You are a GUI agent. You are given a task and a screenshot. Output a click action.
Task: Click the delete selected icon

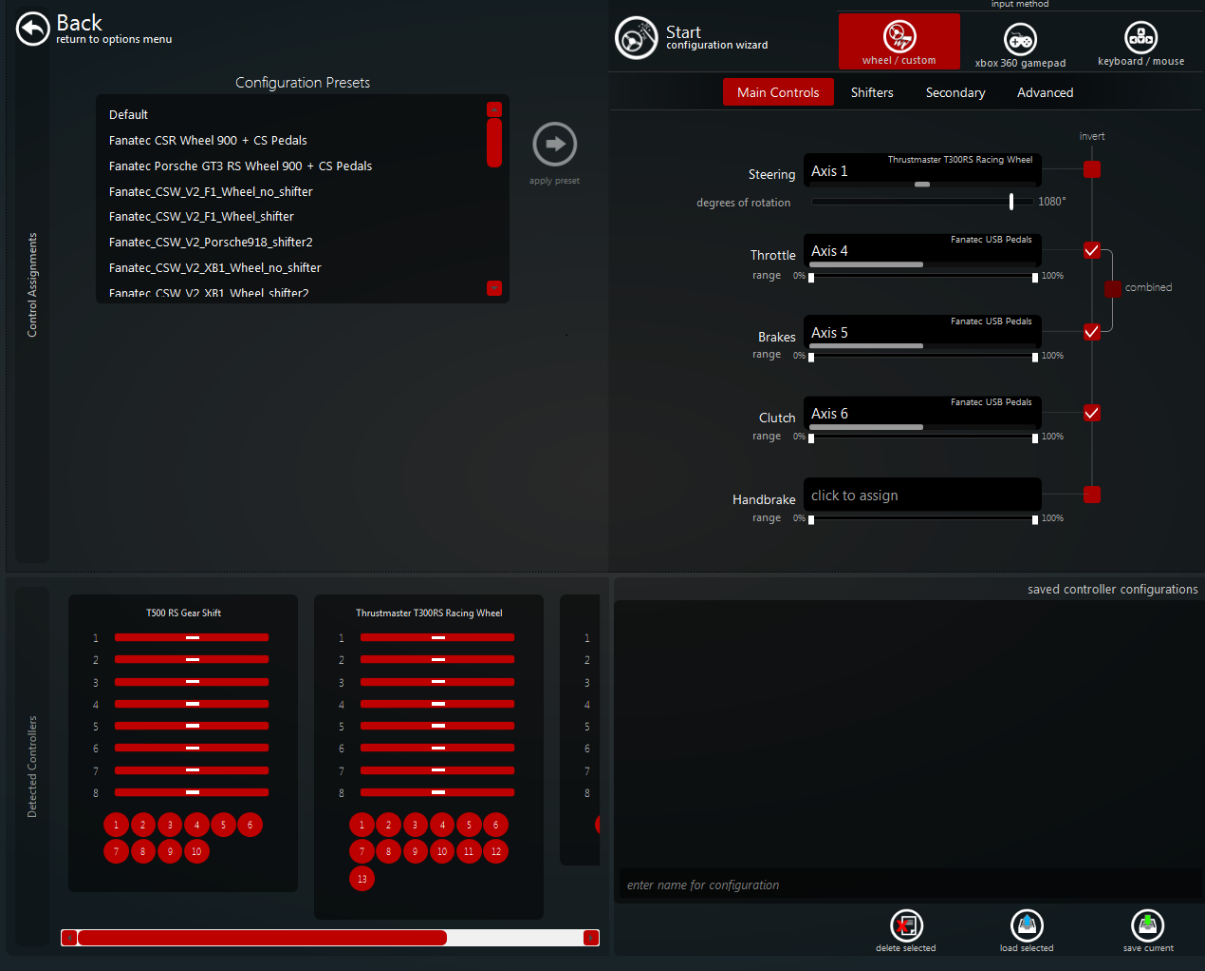click(906, 925)
